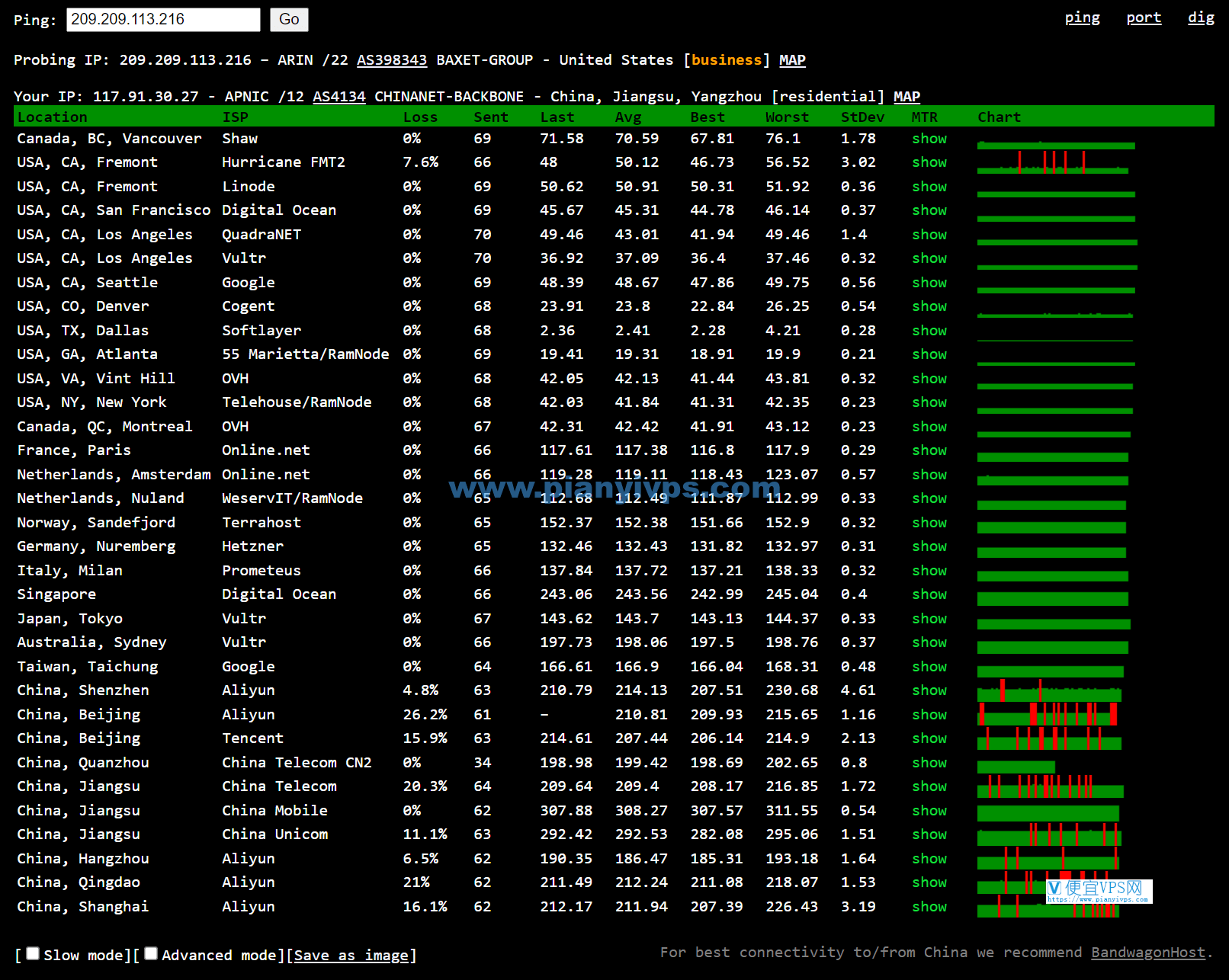Screen dimensions: 1229x980
Task: Click the Quanzhou China Telecom CN2 chart
Action: pyautogui.click(x=1016, y=767)
